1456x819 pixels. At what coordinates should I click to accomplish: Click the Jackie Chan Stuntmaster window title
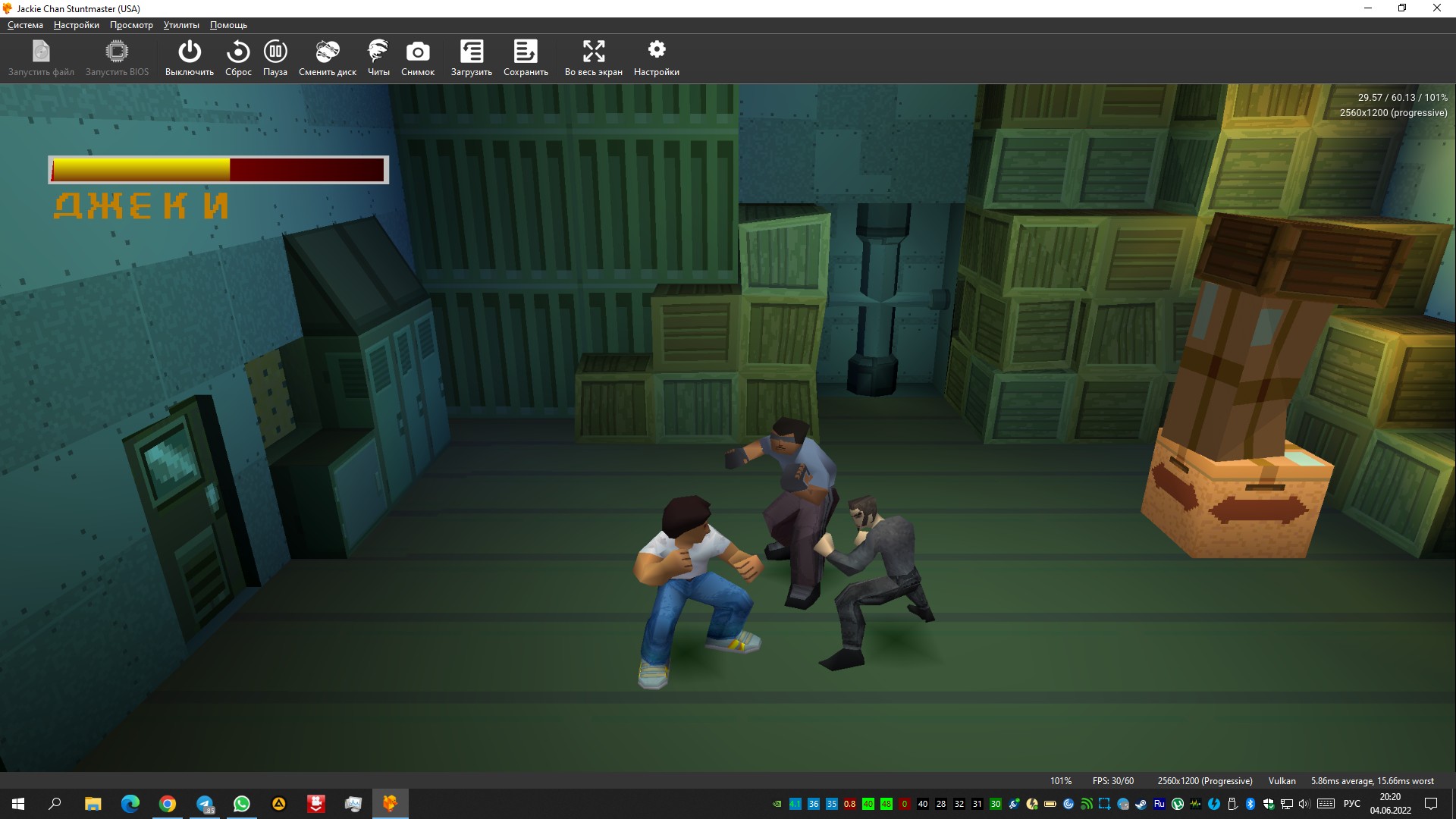[79, 9]
